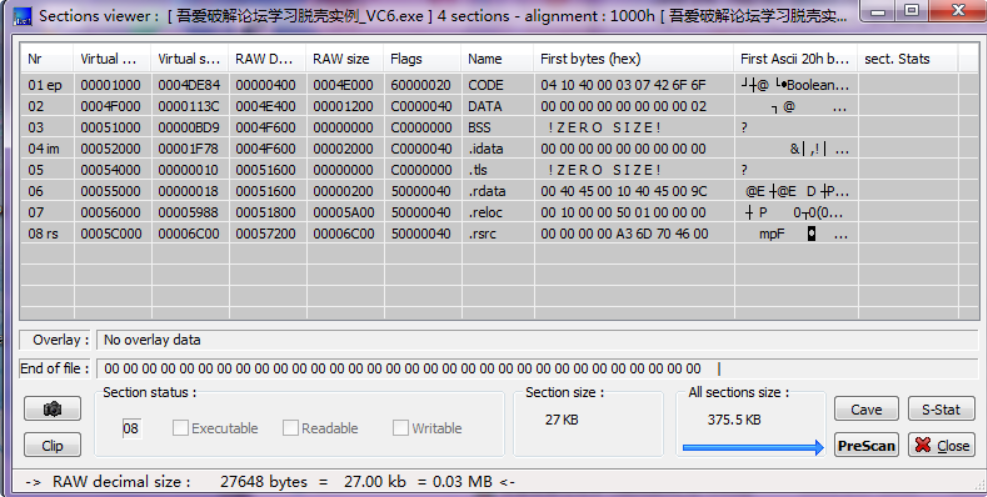Viewport: 987px width, 497px height.
Task: Click the blue arrow progress indicator
Action: click(x=753, y=447)
